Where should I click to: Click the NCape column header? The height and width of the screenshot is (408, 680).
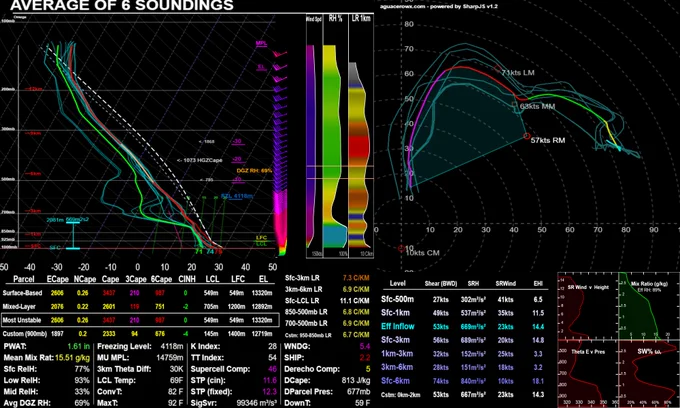(x=85, y=279)
